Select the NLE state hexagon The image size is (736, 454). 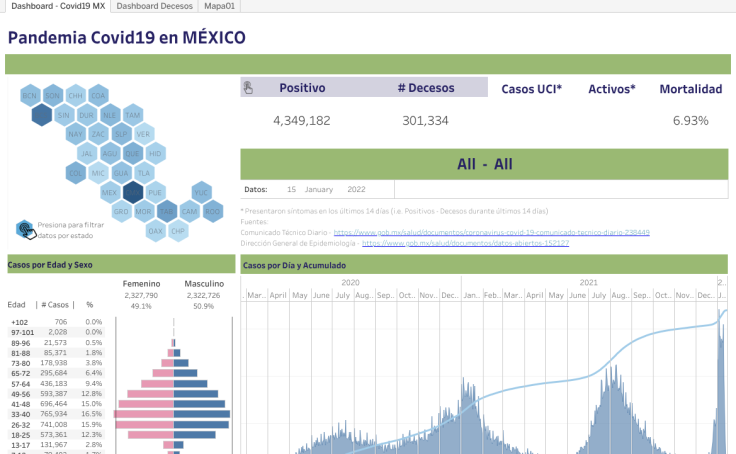110,115
